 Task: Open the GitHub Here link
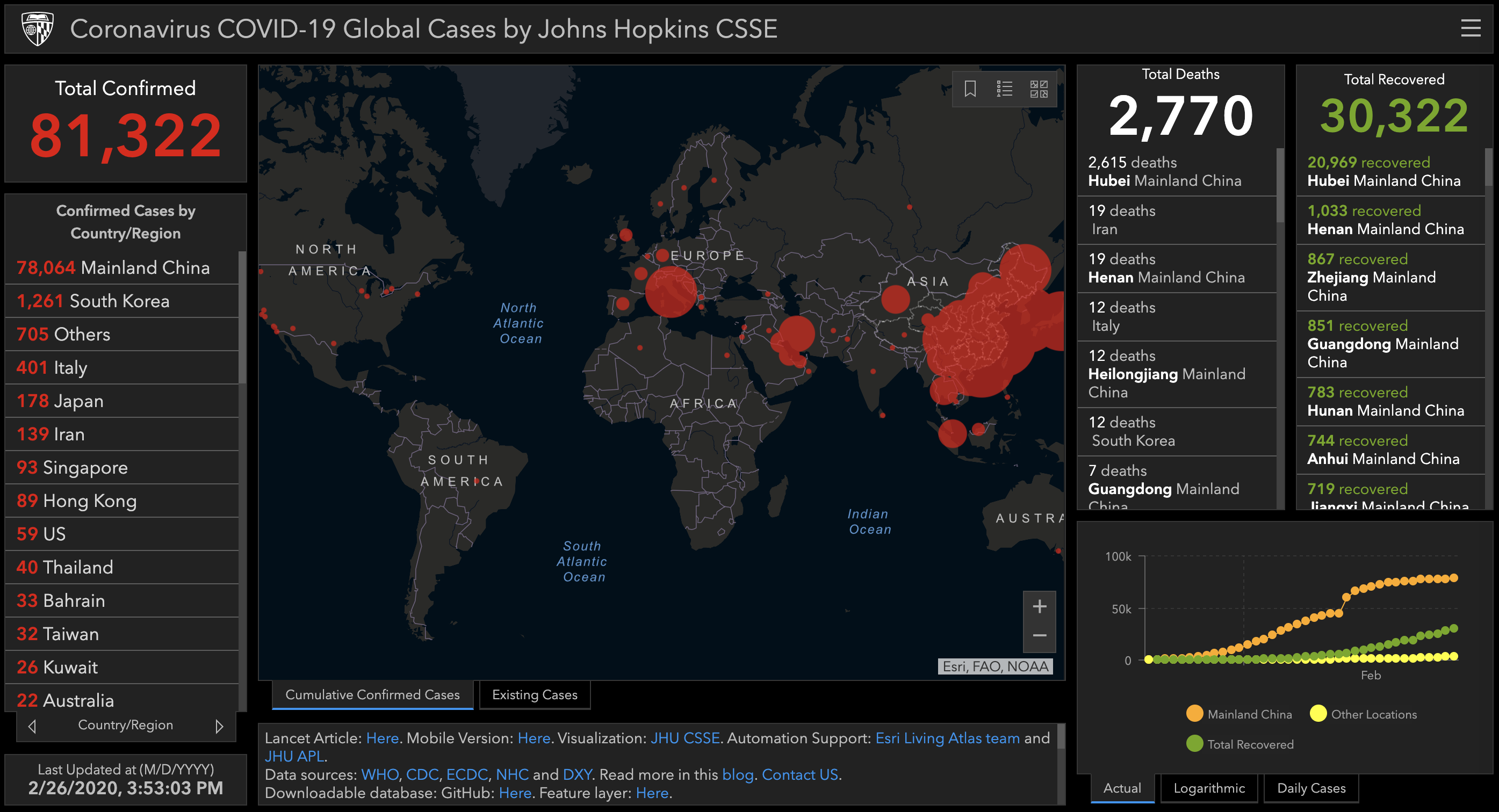(515, 793)
